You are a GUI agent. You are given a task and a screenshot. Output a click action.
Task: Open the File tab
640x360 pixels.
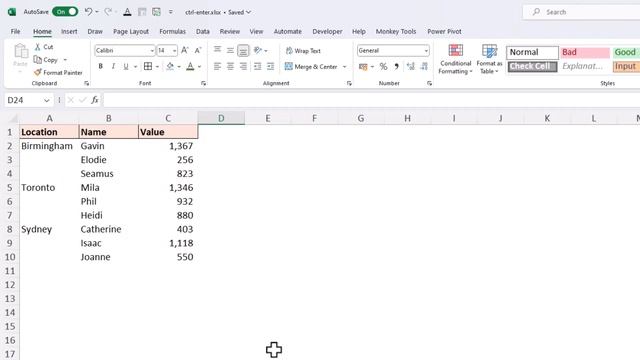(x=16, y=31)
